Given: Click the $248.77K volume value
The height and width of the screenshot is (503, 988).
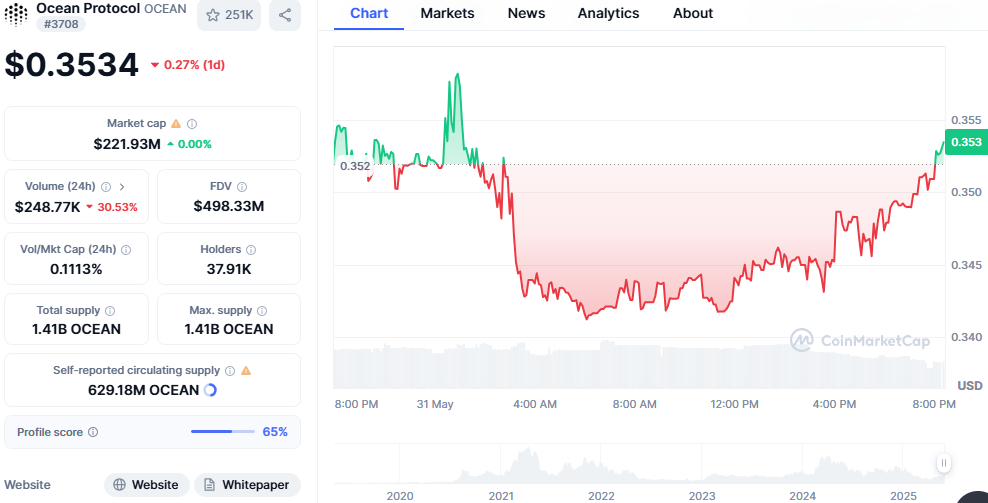Looking at the screenshot, I should tap(47, 207).
